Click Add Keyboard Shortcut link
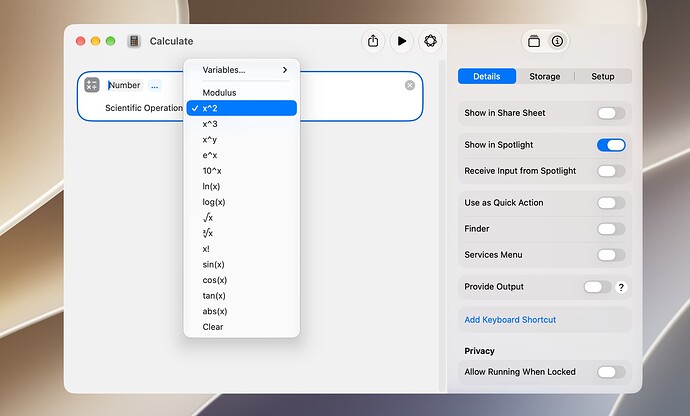Image resolution: width=690 pixels, height=416 pixels. [x=510, y=320]
